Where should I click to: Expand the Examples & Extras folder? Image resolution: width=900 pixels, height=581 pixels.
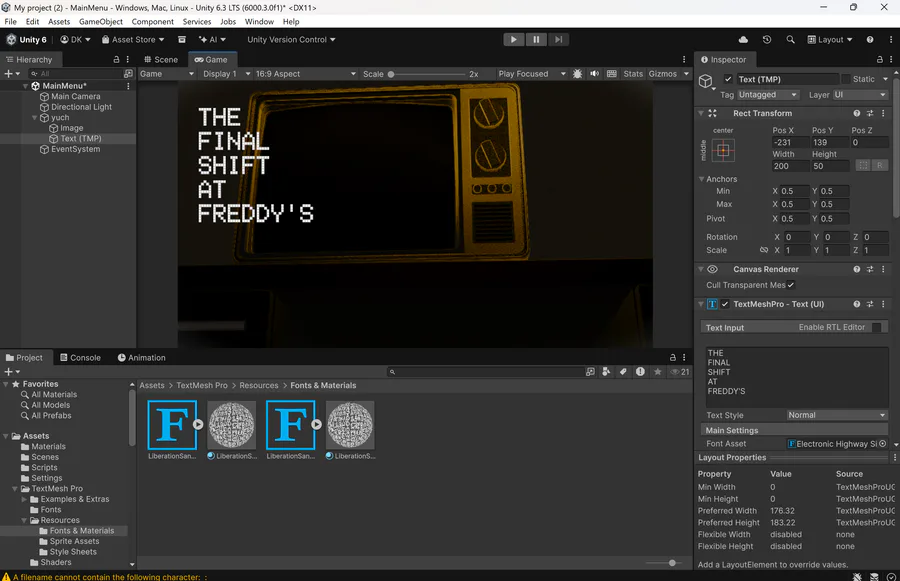point(24,499)
